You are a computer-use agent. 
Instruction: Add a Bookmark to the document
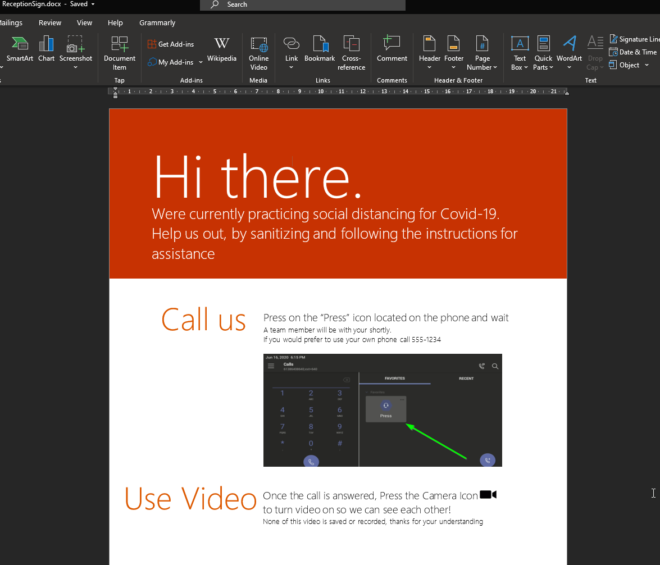point(320,49)
